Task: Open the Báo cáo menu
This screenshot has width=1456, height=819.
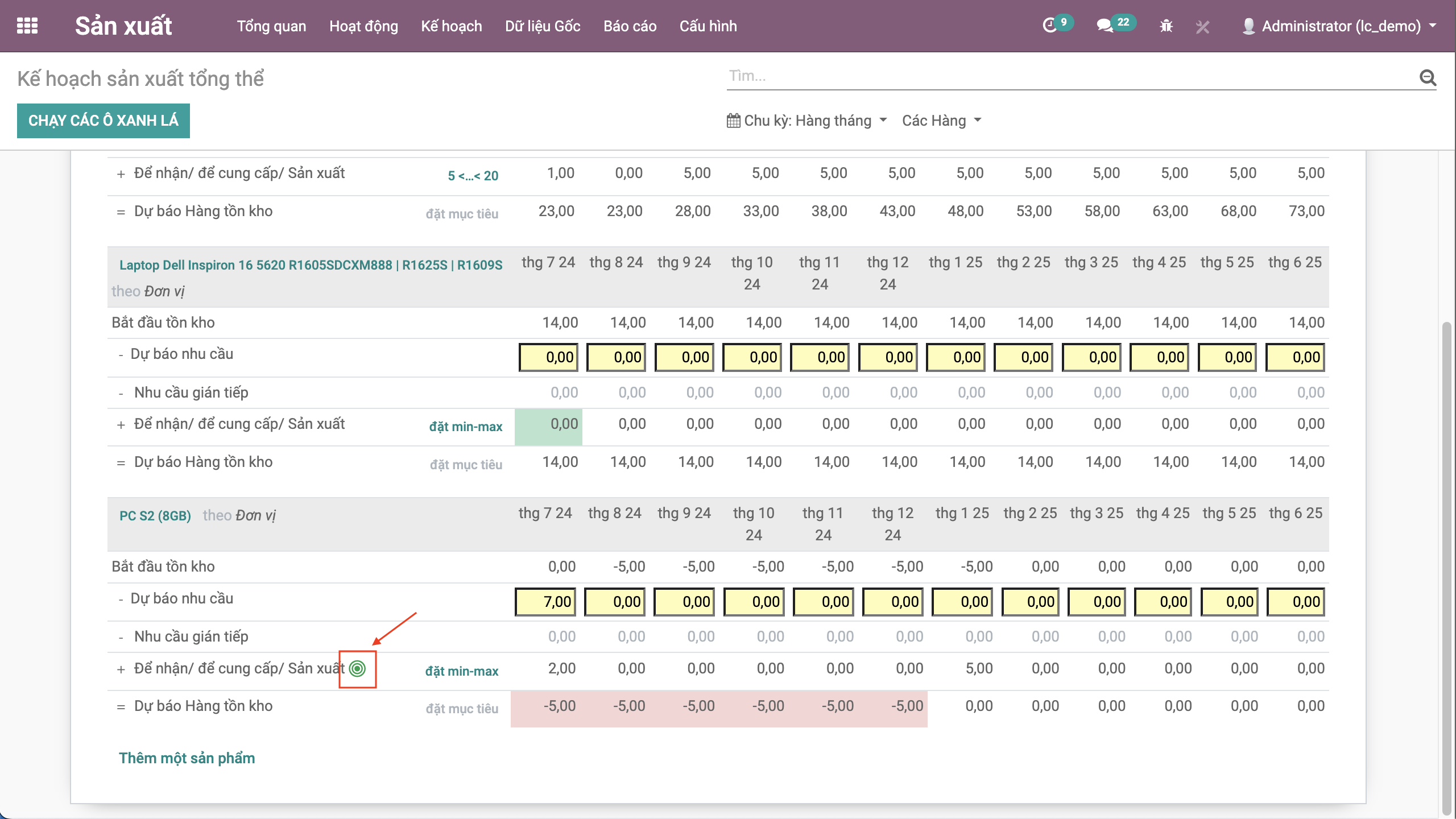Action: pyautogui.click(x=630, y=26)
